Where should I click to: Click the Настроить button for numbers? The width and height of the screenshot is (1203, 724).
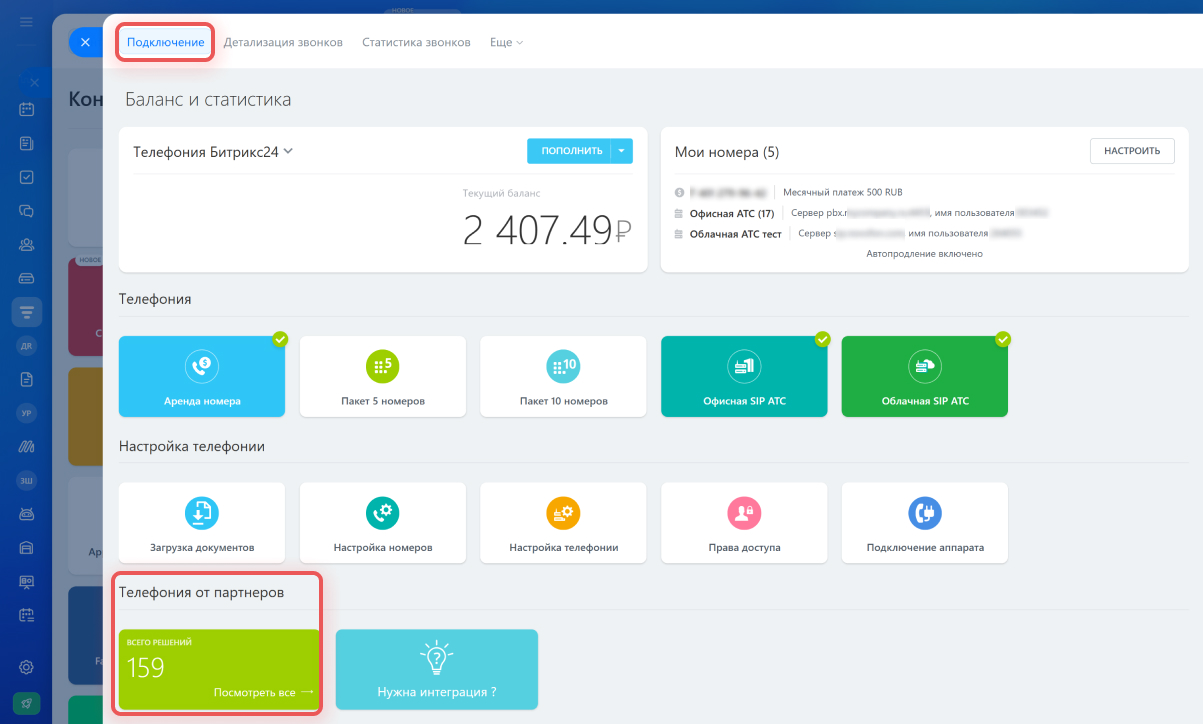[1132, 151]
